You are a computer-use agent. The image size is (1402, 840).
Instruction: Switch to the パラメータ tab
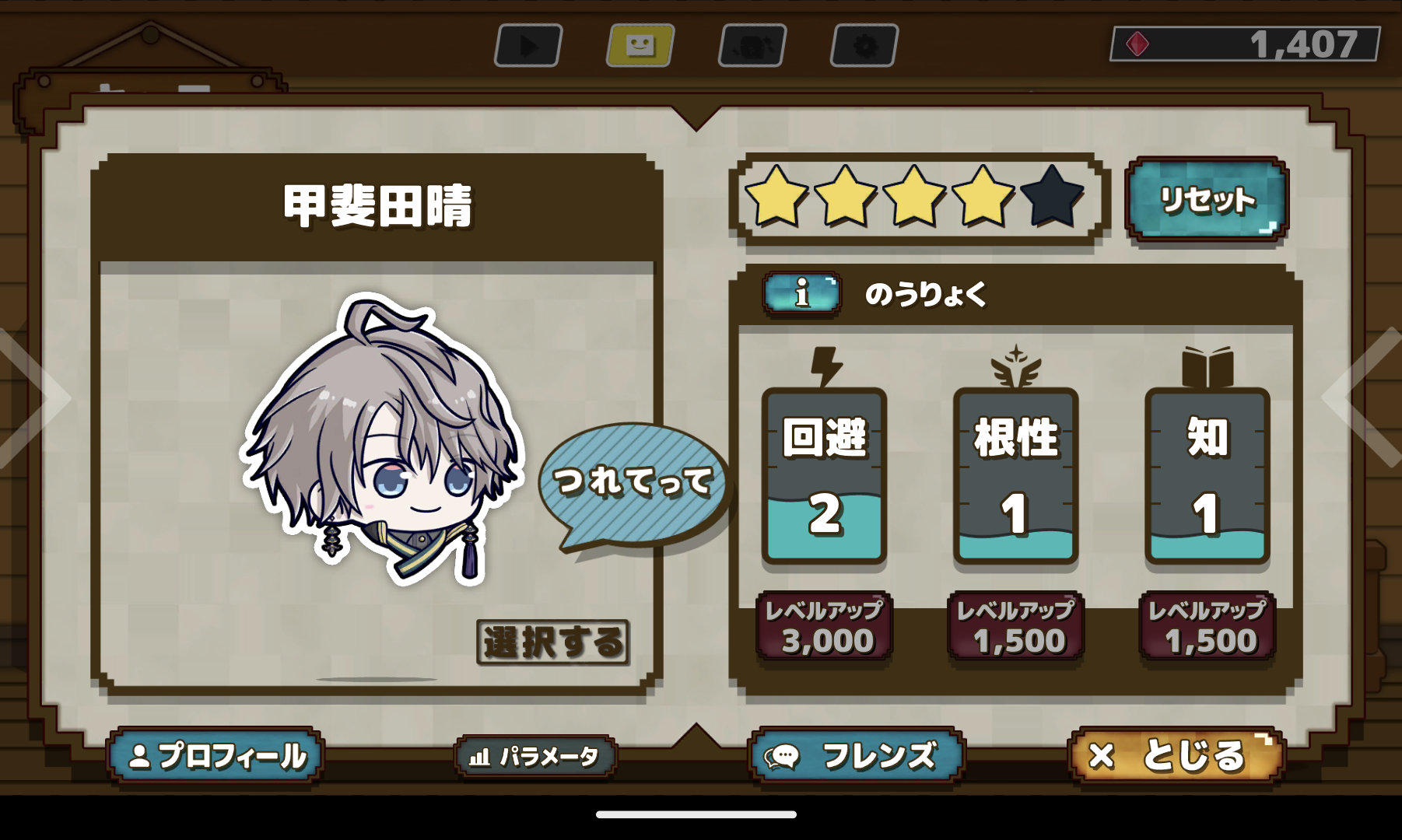[535, 756]
